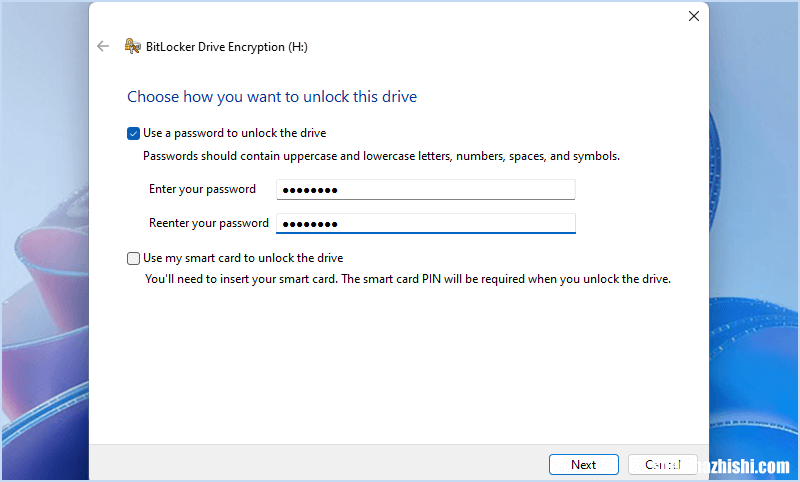Screen dimensions: 800x482
Task: Uncheck Use a password to unlock the drive
Action: 133,134
